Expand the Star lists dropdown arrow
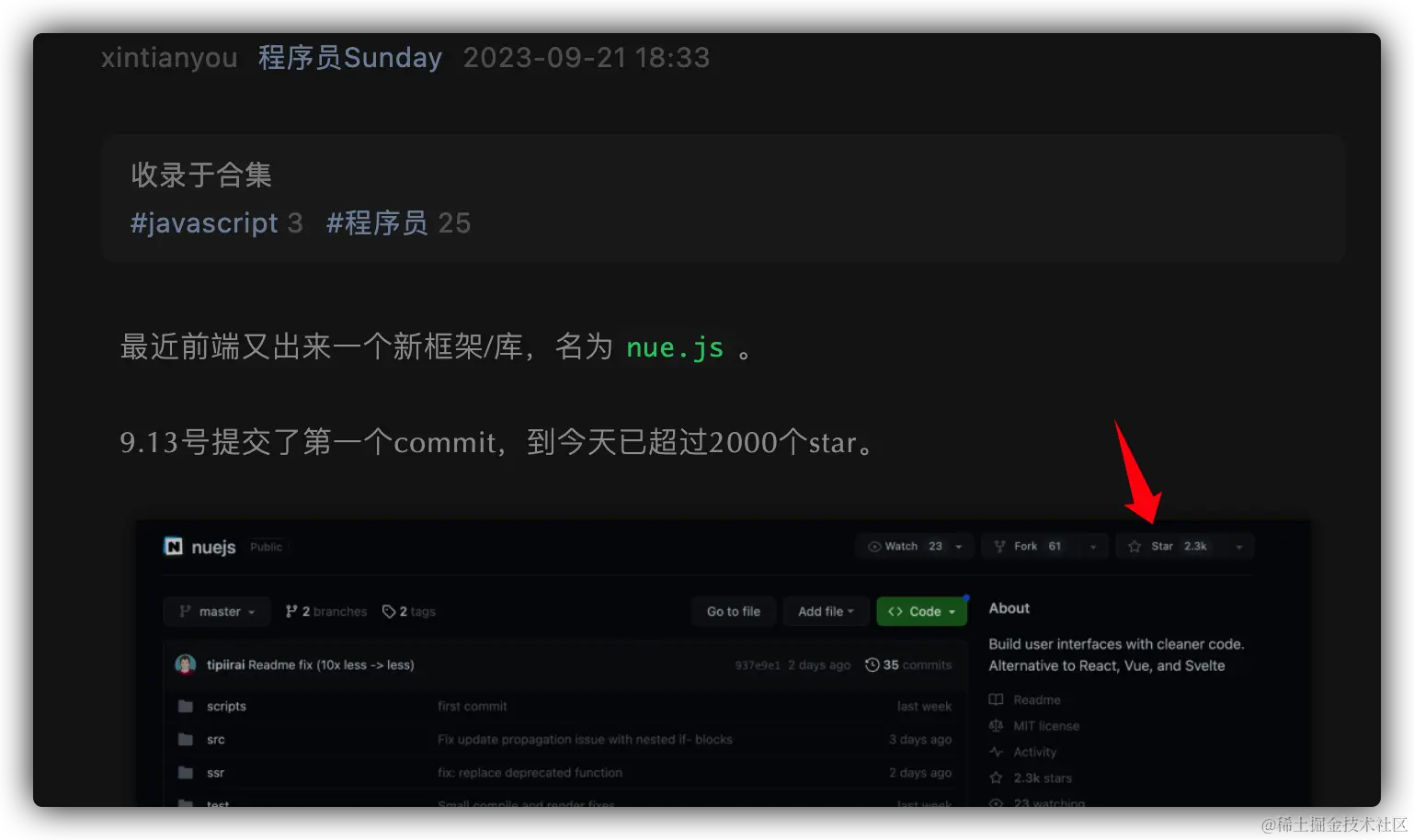The image size is (1414, 840). coord(1239,547)
